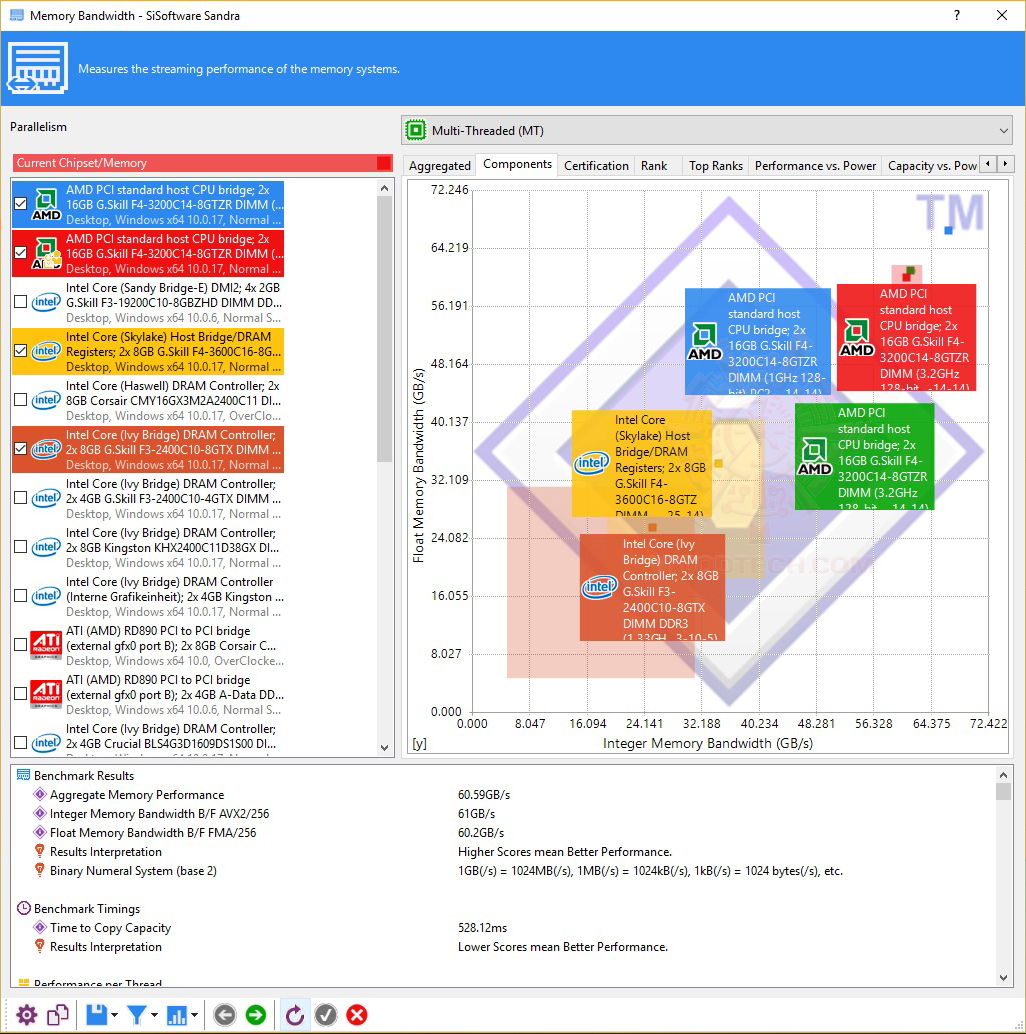Click AMD logo in blue list row
The image size is (1026, 1034).
click(46, 204)
